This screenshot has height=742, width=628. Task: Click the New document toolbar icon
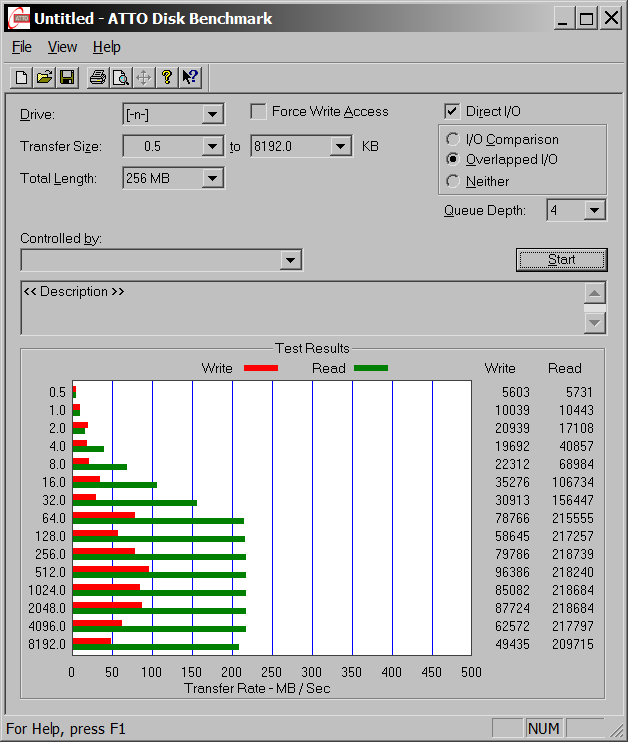(22, 77)
